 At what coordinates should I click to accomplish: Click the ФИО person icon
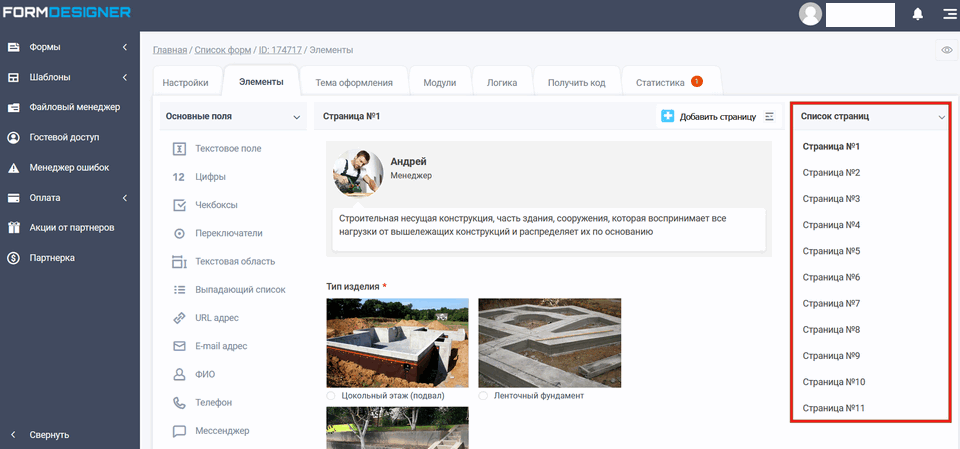(179, 374)
